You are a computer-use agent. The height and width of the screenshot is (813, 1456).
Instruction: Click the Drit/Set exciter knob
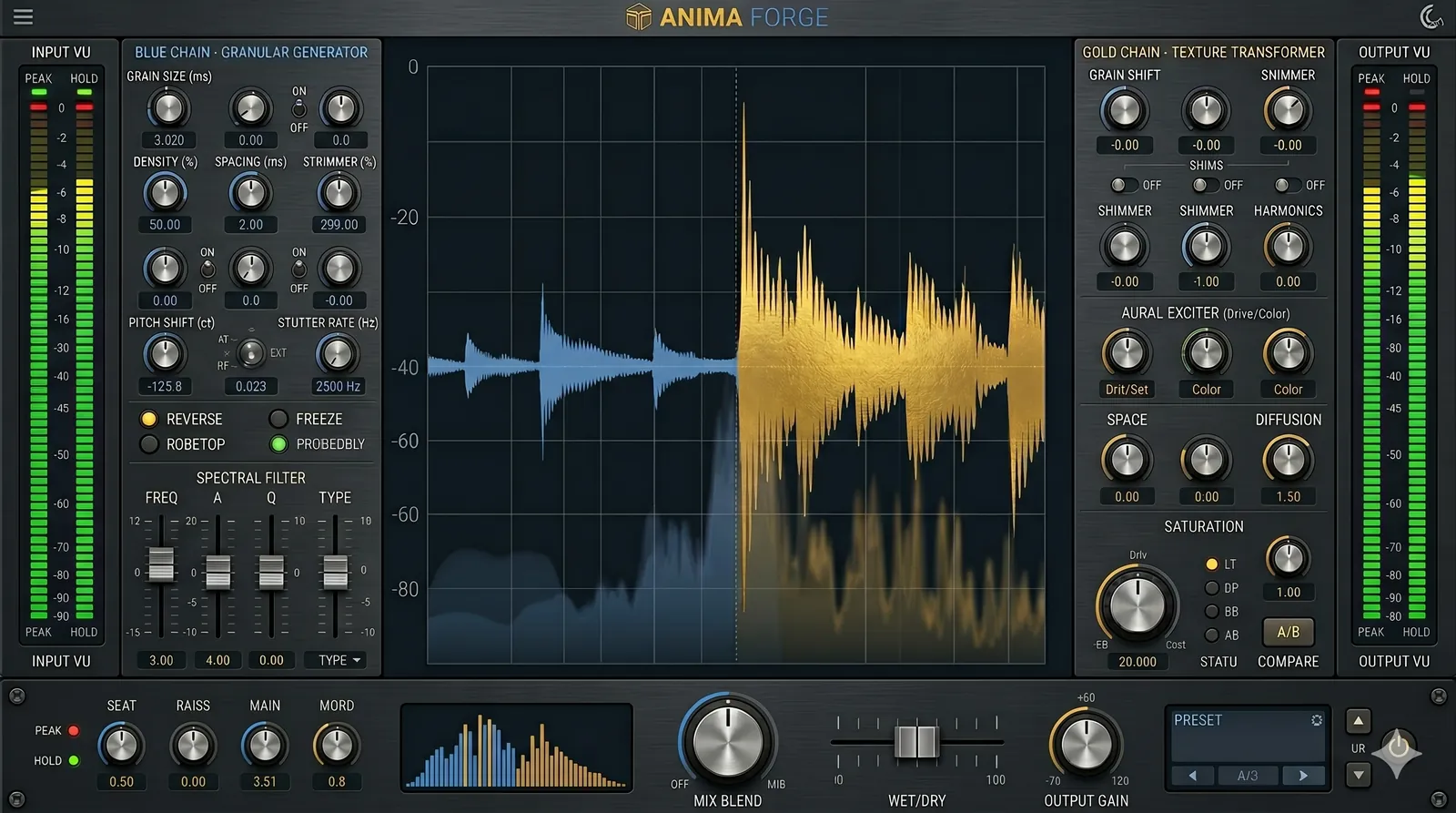click(x=1127, y=353)
